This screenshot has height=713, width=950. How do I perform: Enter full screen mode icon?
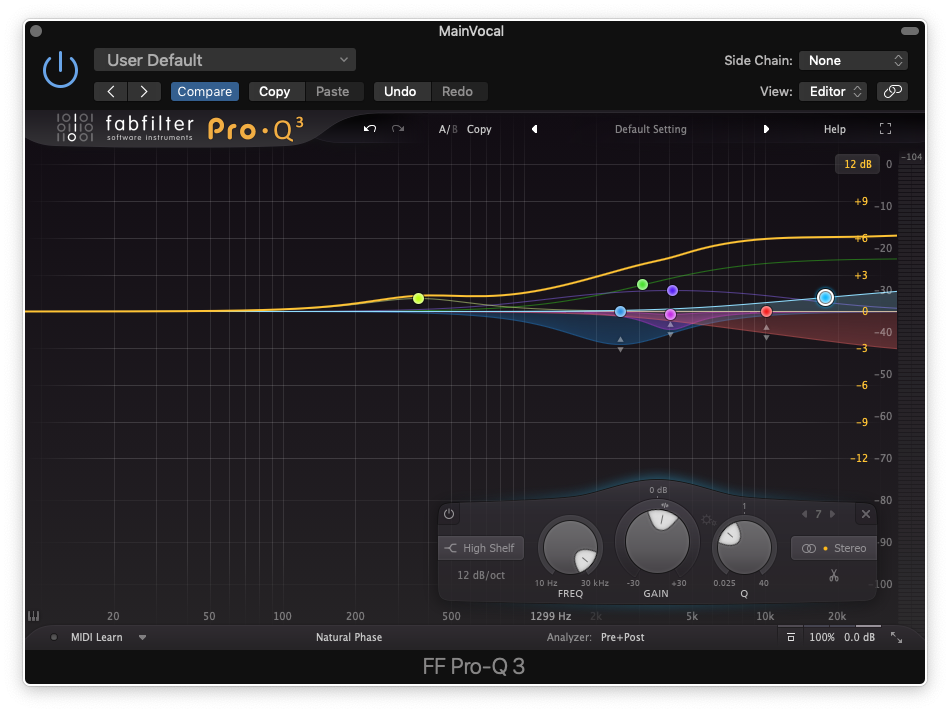[885, 128]
